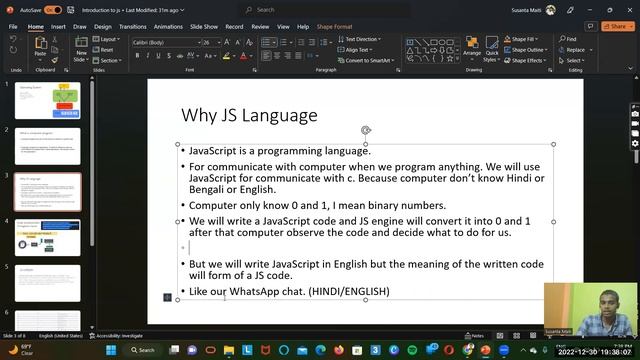The image size is (640, 360).
Task: Click Replace in Editing group
Action: point(573,50)
